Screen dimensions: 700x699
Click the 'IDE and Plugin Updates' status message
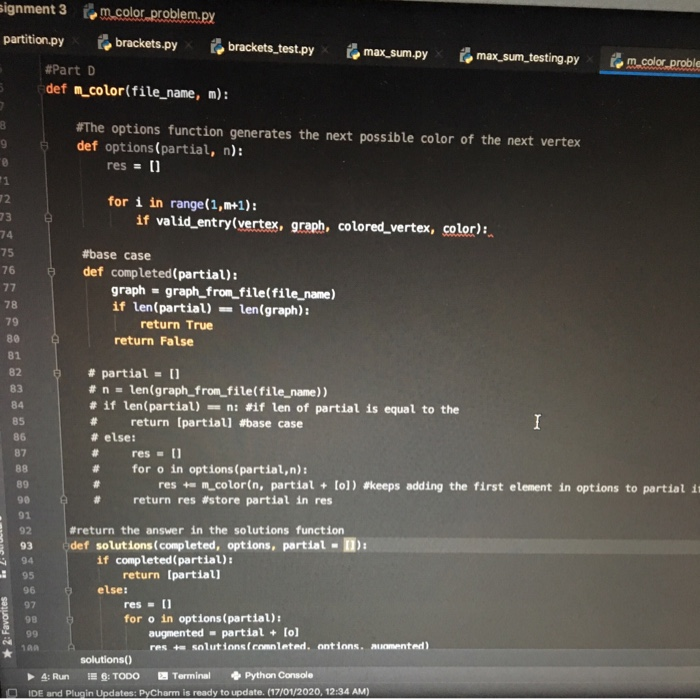pos(198,692)
